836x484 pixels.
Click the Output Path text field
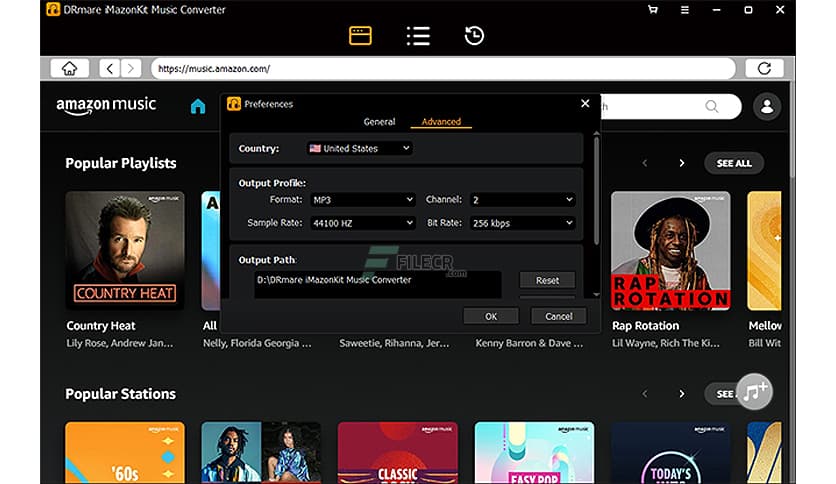coord(378,284)
